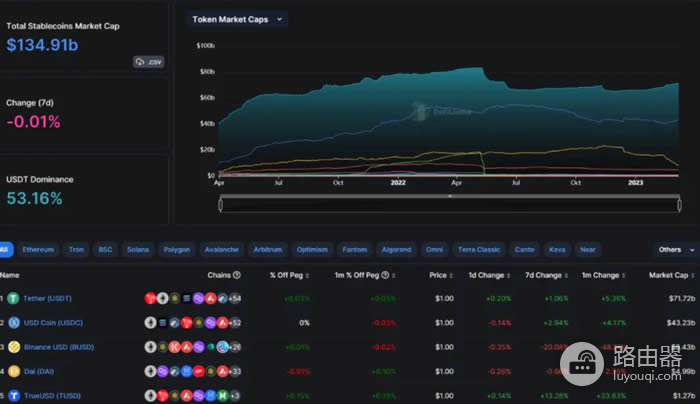Viewport: 700px width, 404px height.
Task: Open the USD Coin (USDC) link
Action: click(x=53, y=322)
